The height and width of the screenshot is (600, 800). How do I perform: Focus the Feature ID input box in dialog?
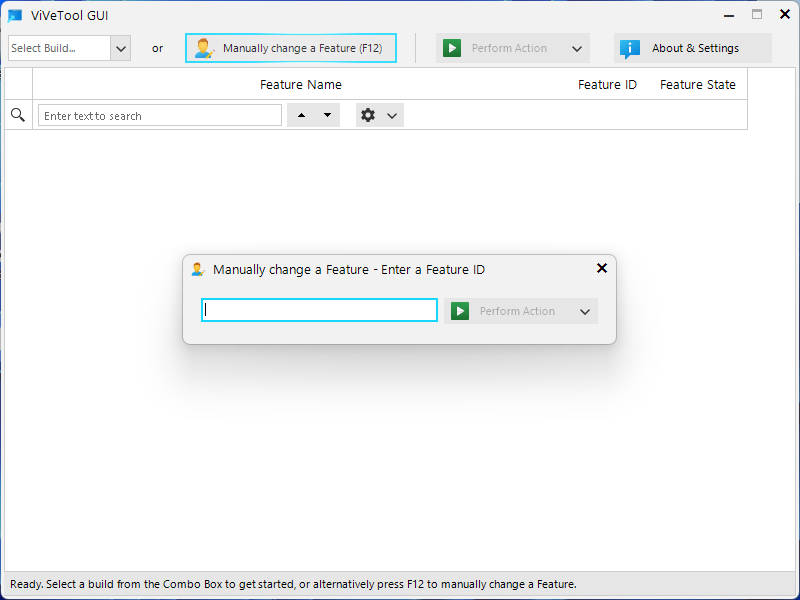319,310
